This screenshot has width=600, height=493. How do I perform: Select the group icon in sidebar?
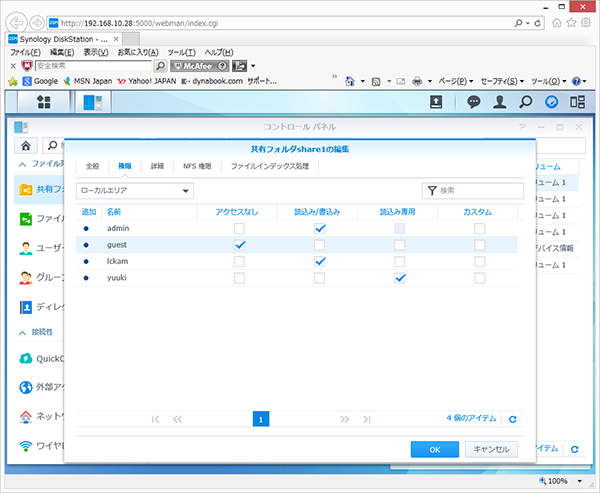point(26,278)
